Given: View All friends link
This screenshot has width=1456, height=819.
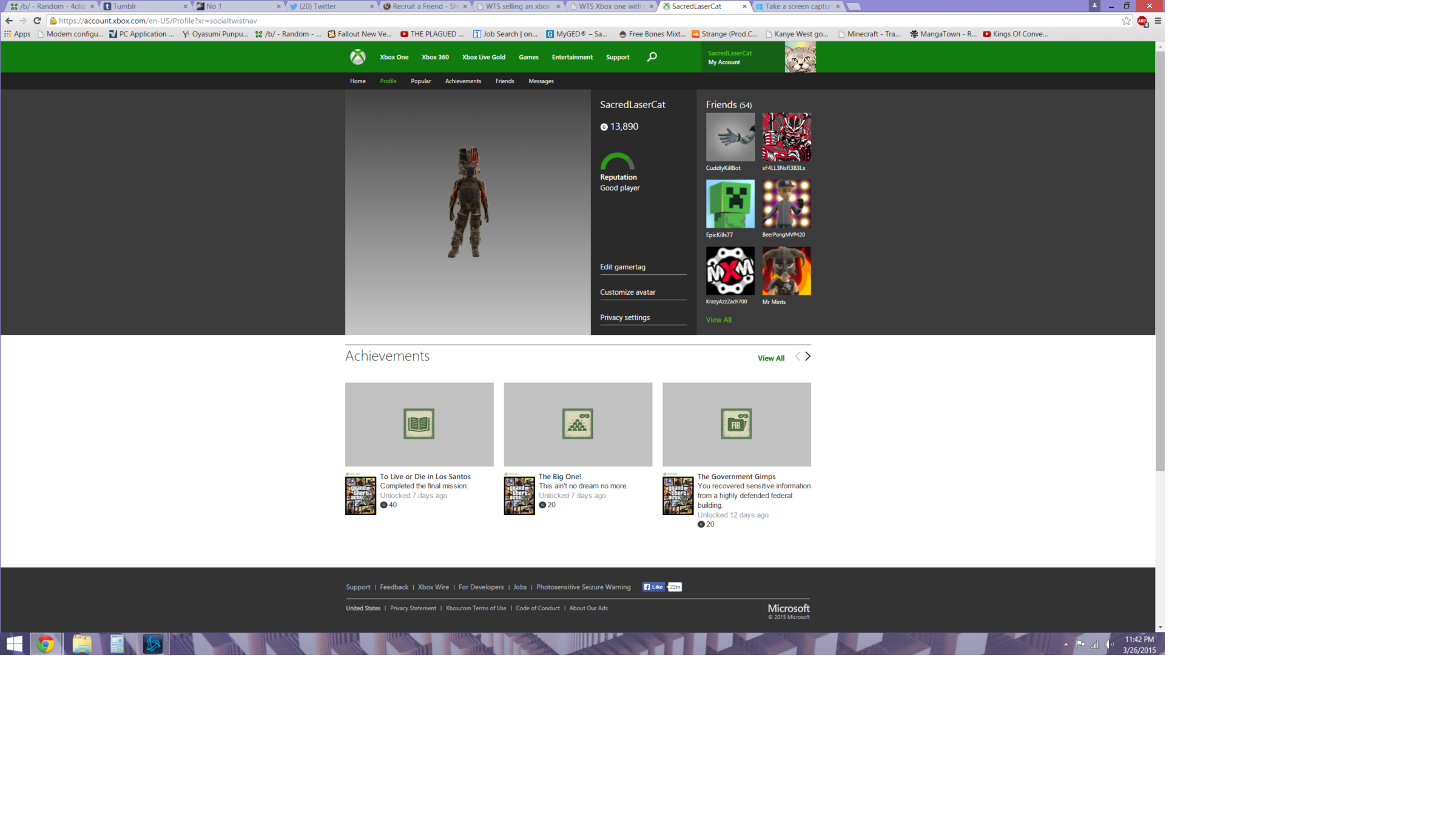Looking at the screenshot, I should 718,320.
